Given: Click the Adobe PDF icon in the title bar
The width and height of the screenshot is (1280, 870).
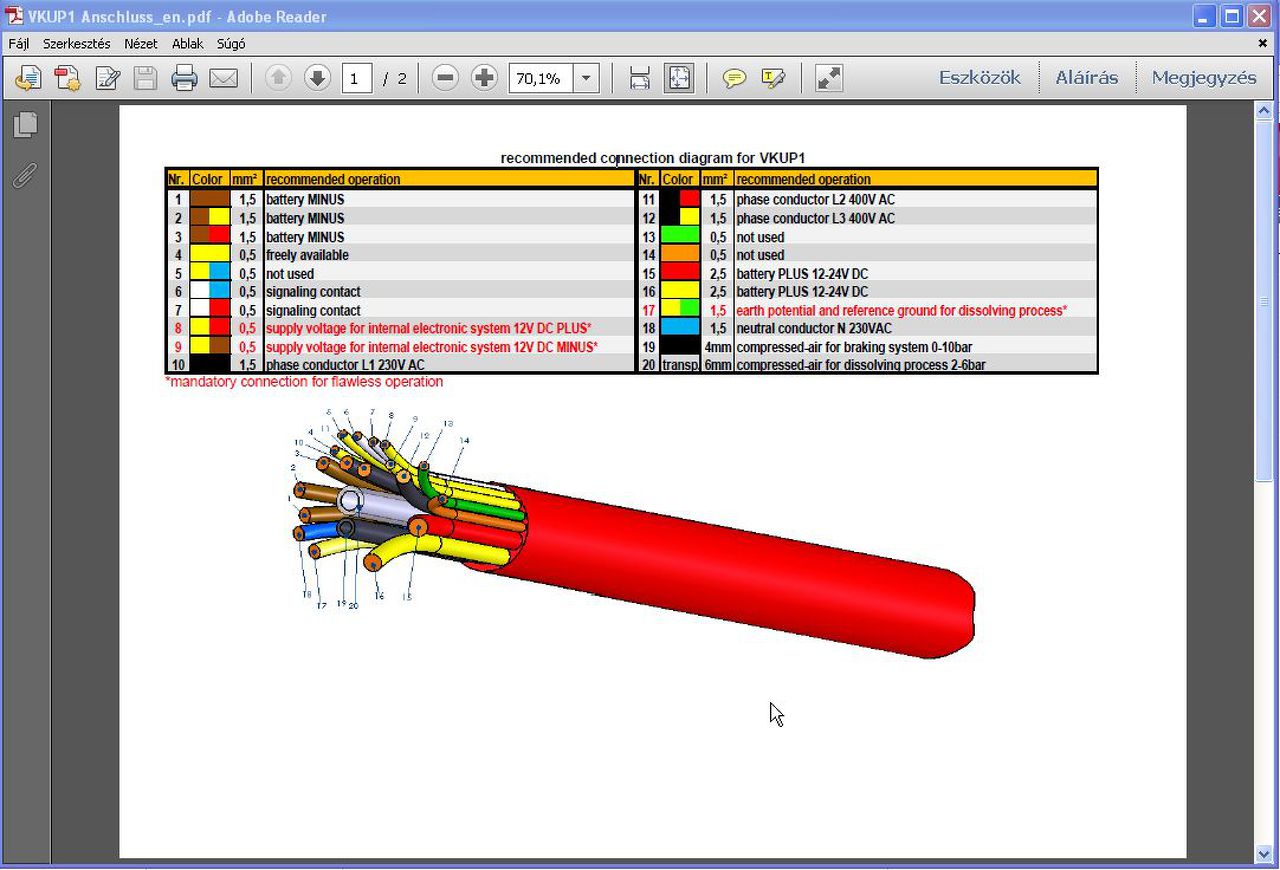Looking at the screenshot, I should click(x=13, y=16).
